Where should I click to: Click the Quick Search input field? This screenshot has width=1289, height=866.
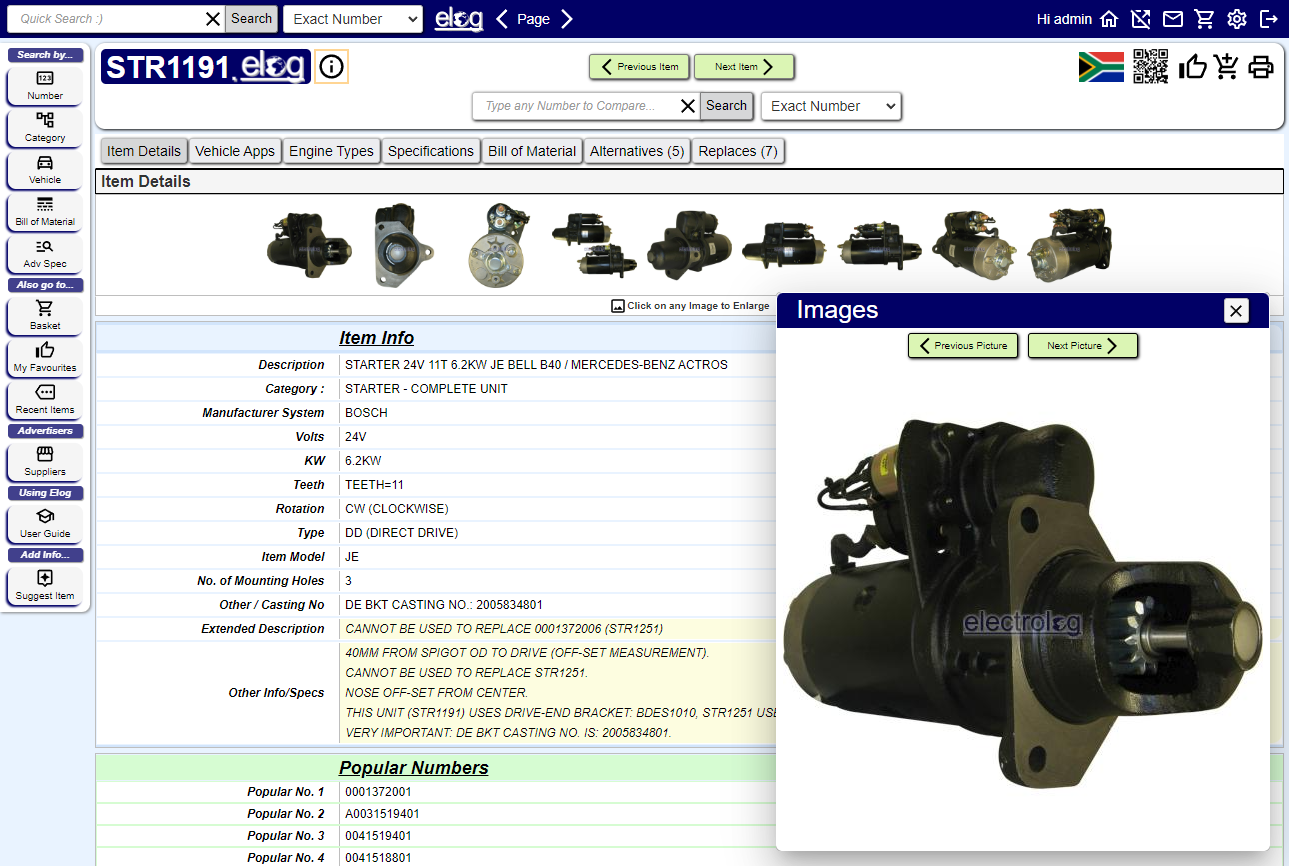click(108, 19)
